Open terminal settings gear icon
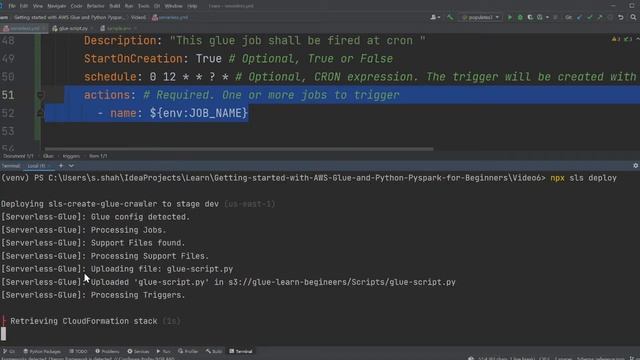Viewport: 640px width, 360px height. click(x=636, y=166)
